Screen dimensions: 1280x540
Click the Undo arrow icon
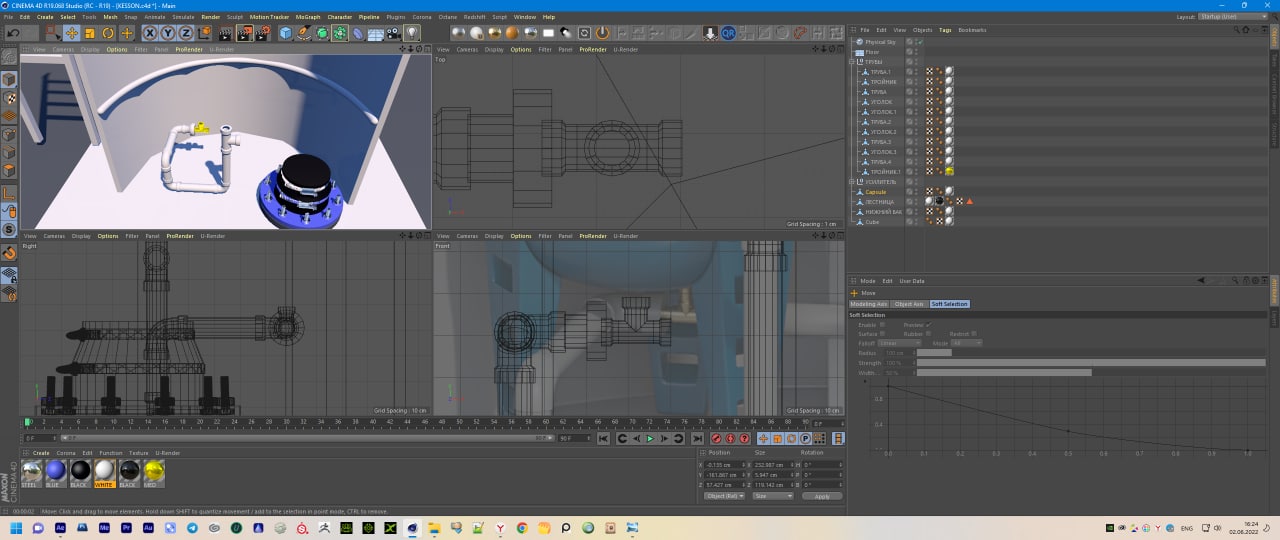[12, 33]
